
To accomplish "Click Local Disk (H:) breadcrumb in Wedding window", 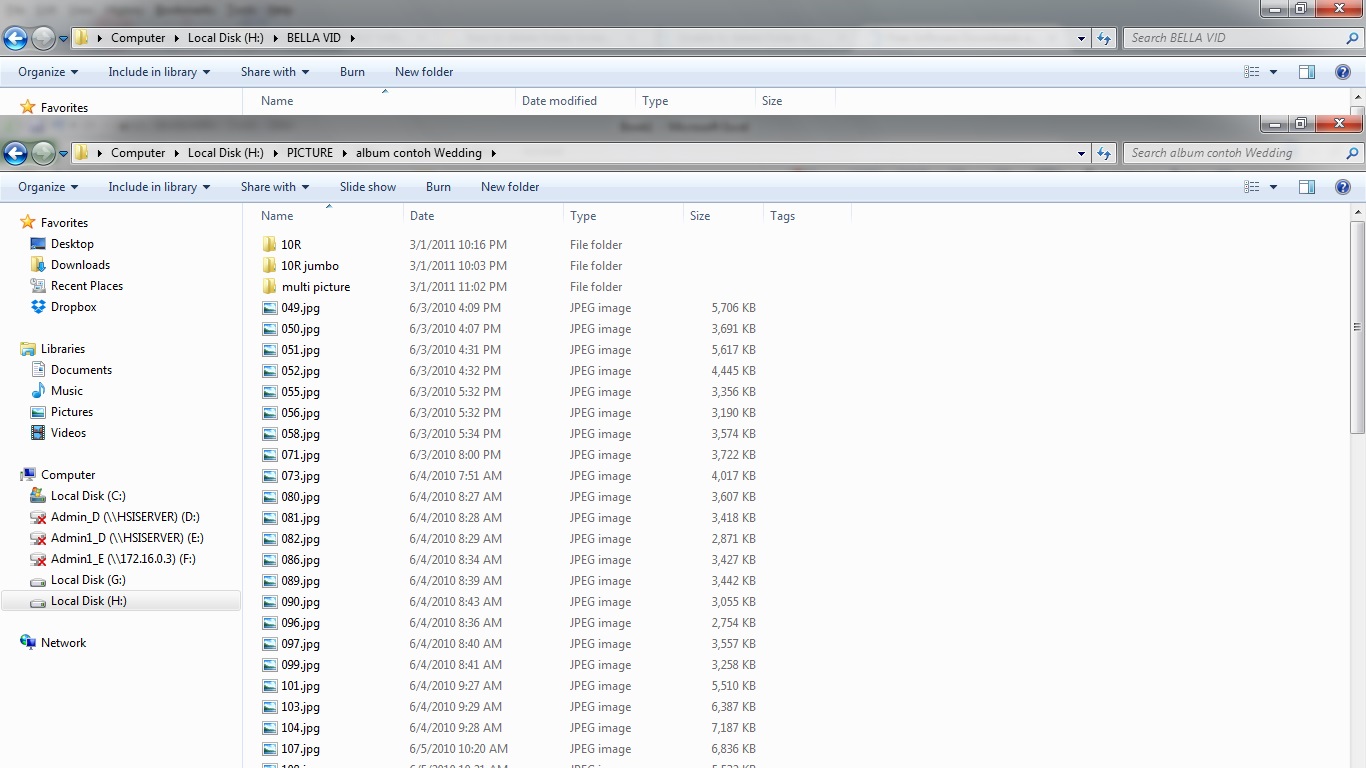I will [226, 153].
